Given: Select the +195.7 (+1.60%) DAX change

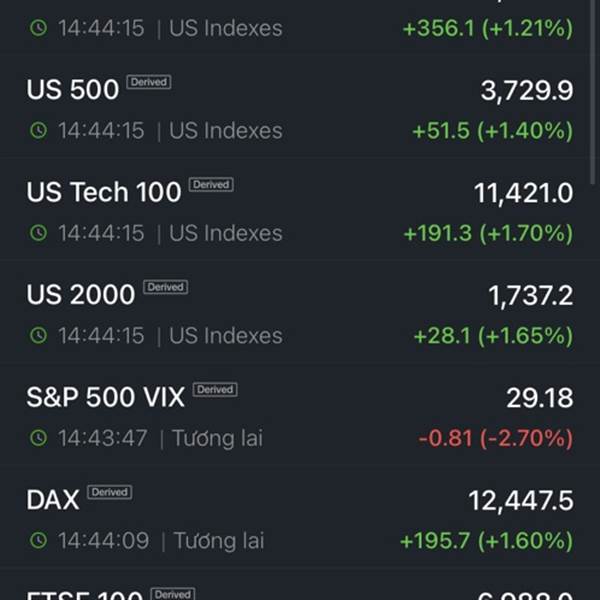Looking at the screenshot, I should (486, 540).
